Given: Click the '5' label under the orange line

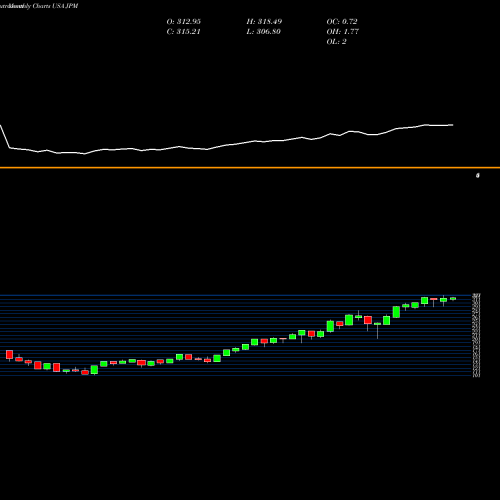Looking at the screenshot, I should point(478,175).
